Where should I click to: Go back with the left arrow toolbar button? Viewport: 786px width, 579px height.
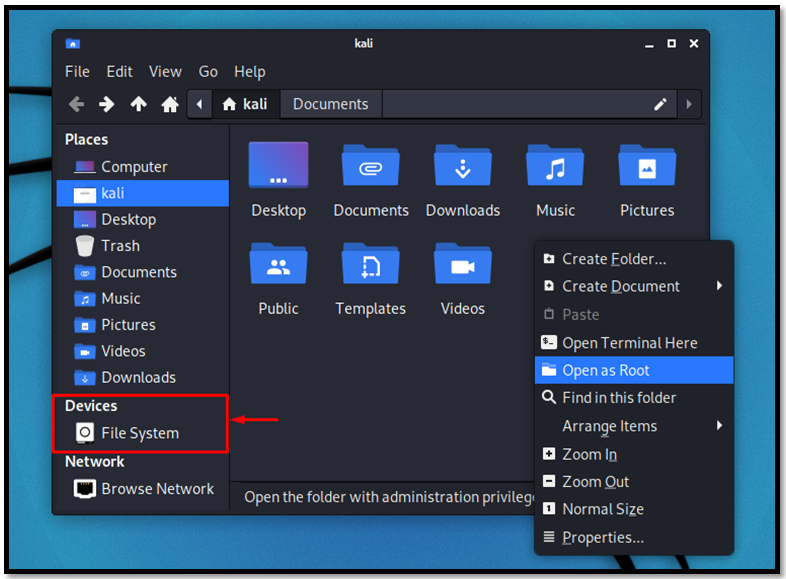[x=77, y=104]
